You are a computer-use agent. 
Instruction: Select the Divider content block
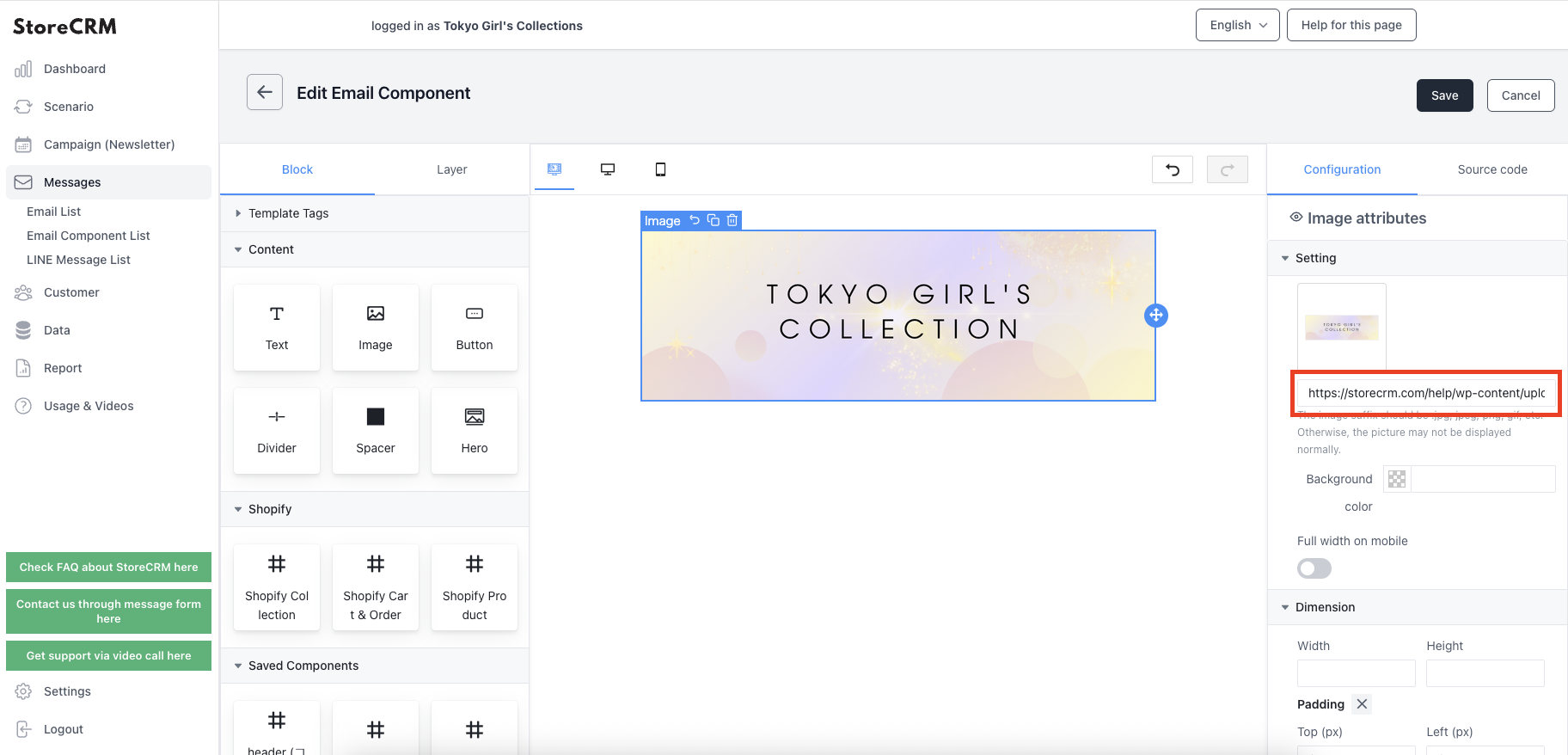pyautogui.click(x=277, y=431)
